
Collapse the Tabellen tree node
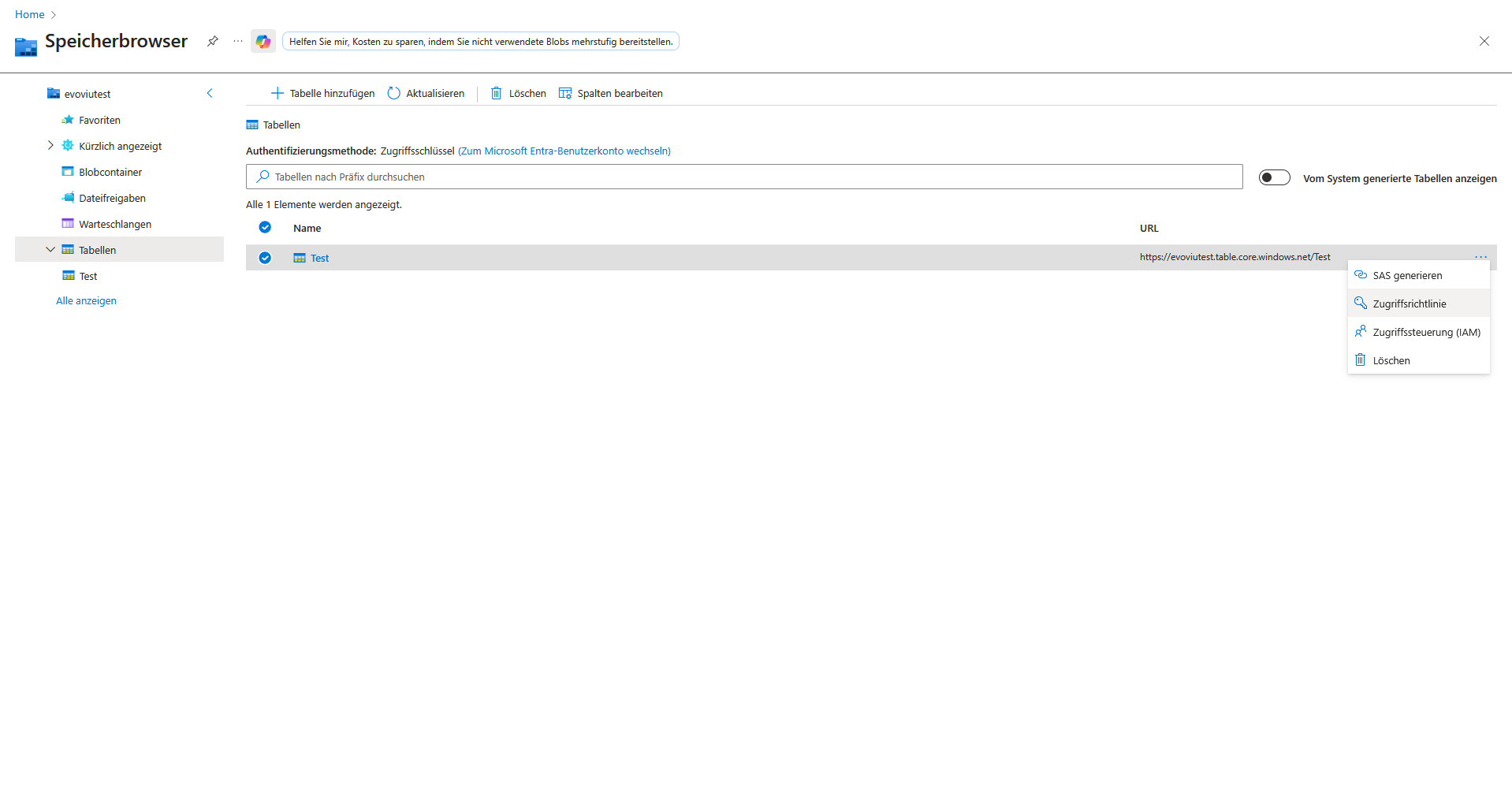(x=50, y=249)
